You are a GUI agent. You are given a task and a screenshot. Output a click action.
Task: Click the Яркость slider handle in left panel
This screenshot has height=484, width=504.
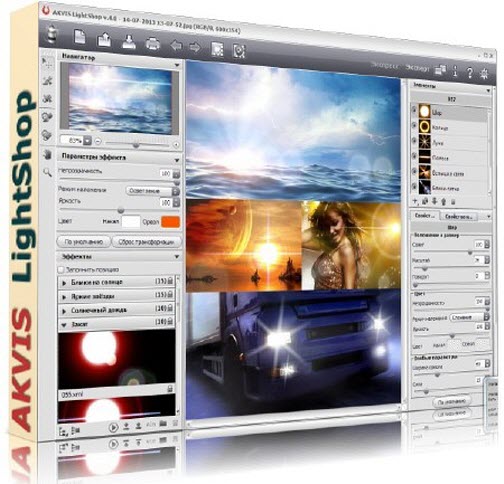121,210
